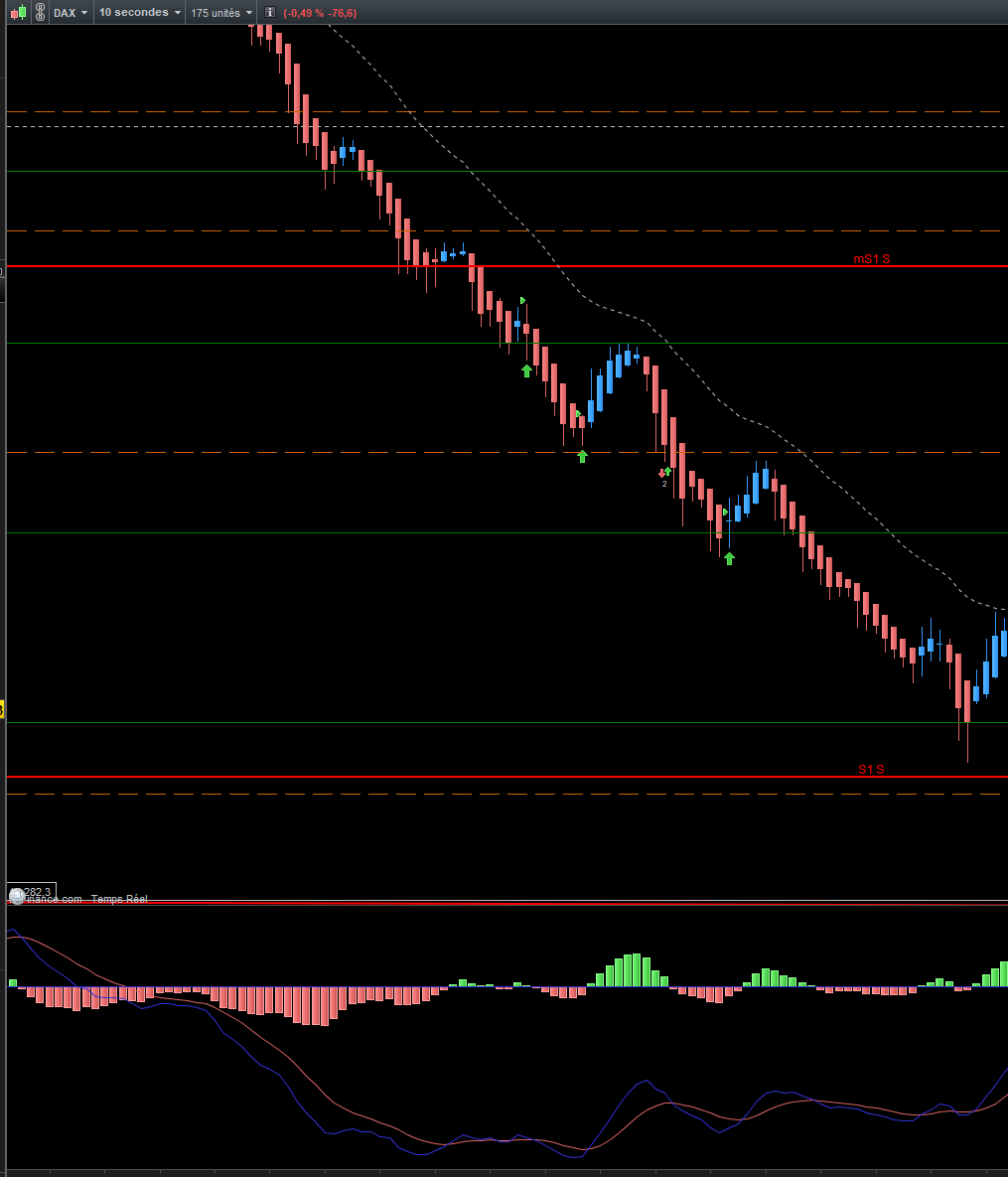Screen dimensions: 1008x1177
Task: Select the S1 S support label
Action: (x=871, y=770)
